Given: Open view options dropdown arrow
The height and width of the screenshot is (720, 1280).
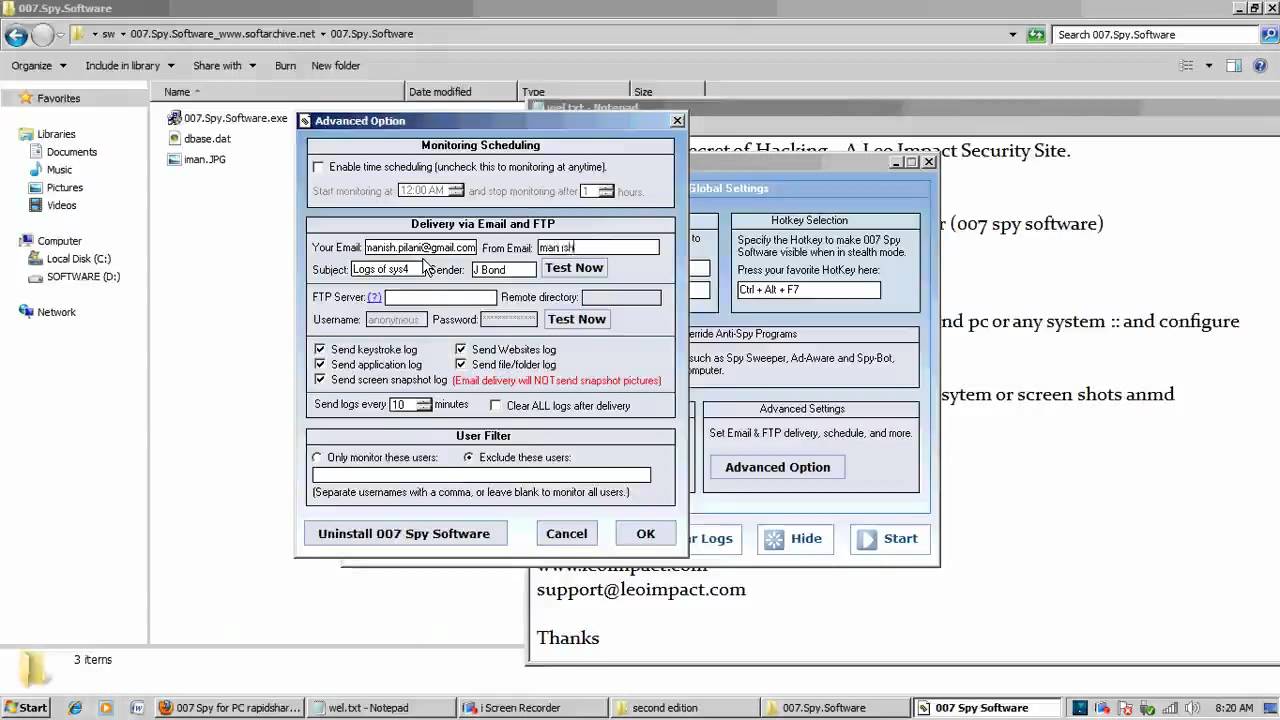Looking at the screenshot, I should coord(1208,66).
